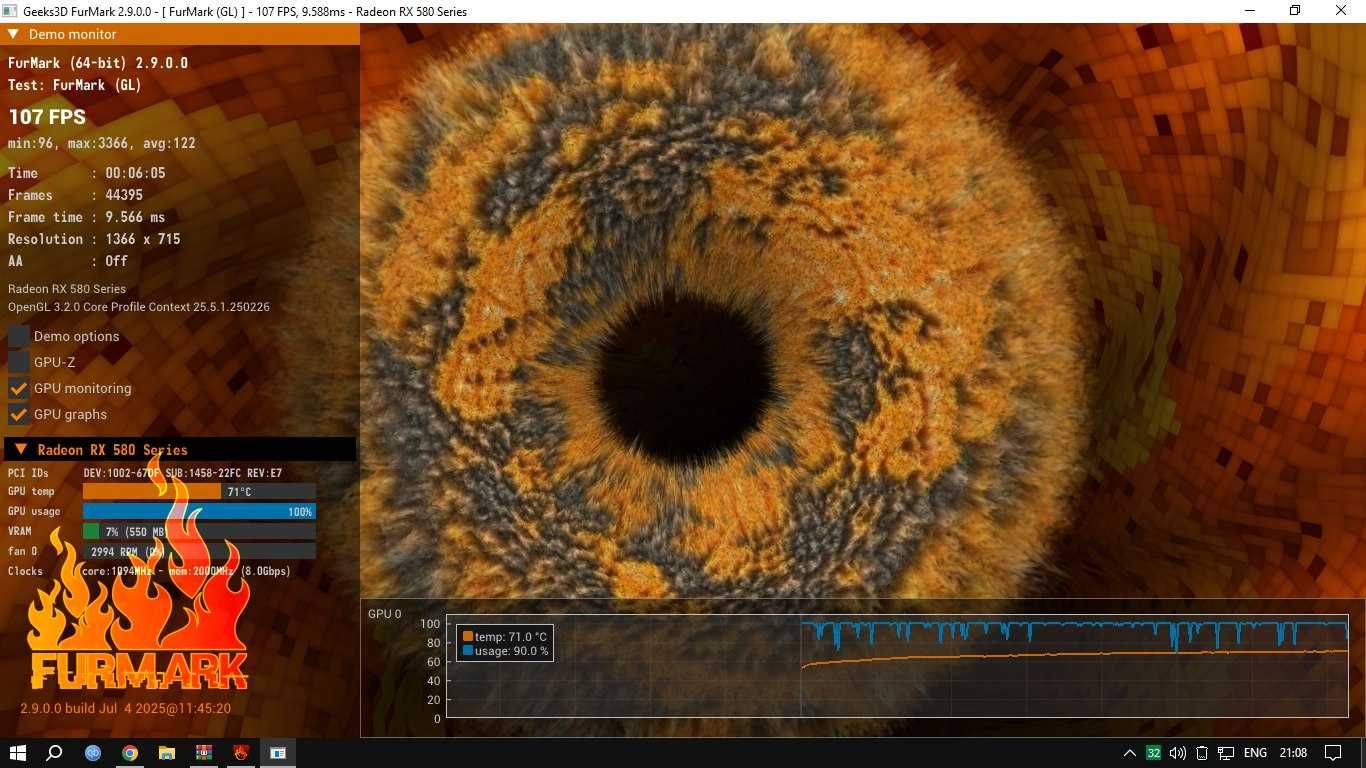
Task: Click the 'Test: FurMark (GL)' text
Action: click(x=75, y=85)
